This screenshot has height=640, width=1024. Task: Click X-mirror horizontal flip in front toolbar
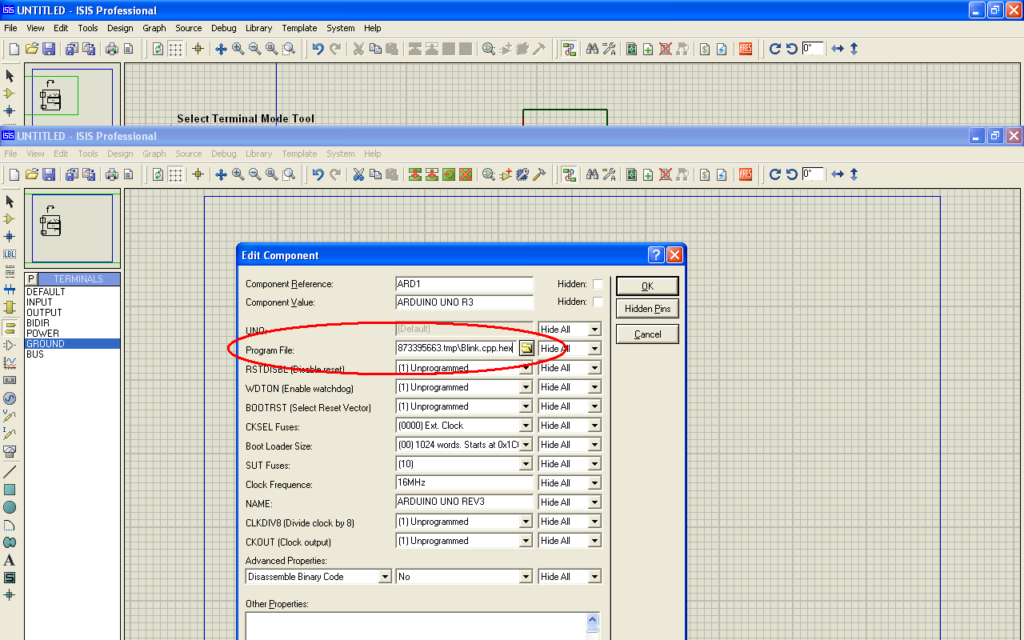coord(837,174)
